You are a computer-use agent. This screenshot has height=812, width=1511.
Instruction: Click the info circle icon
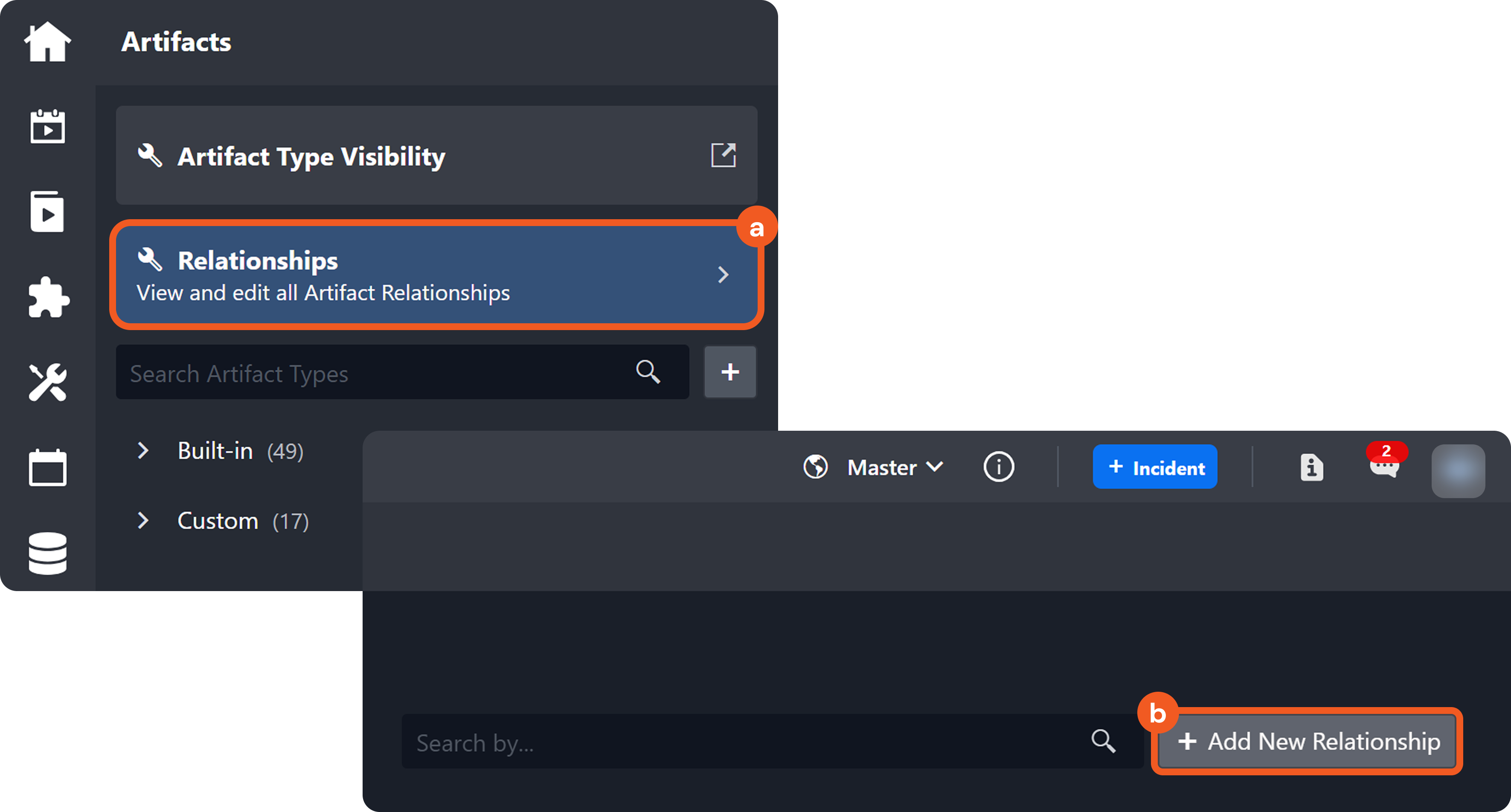(x=998, y=467)
